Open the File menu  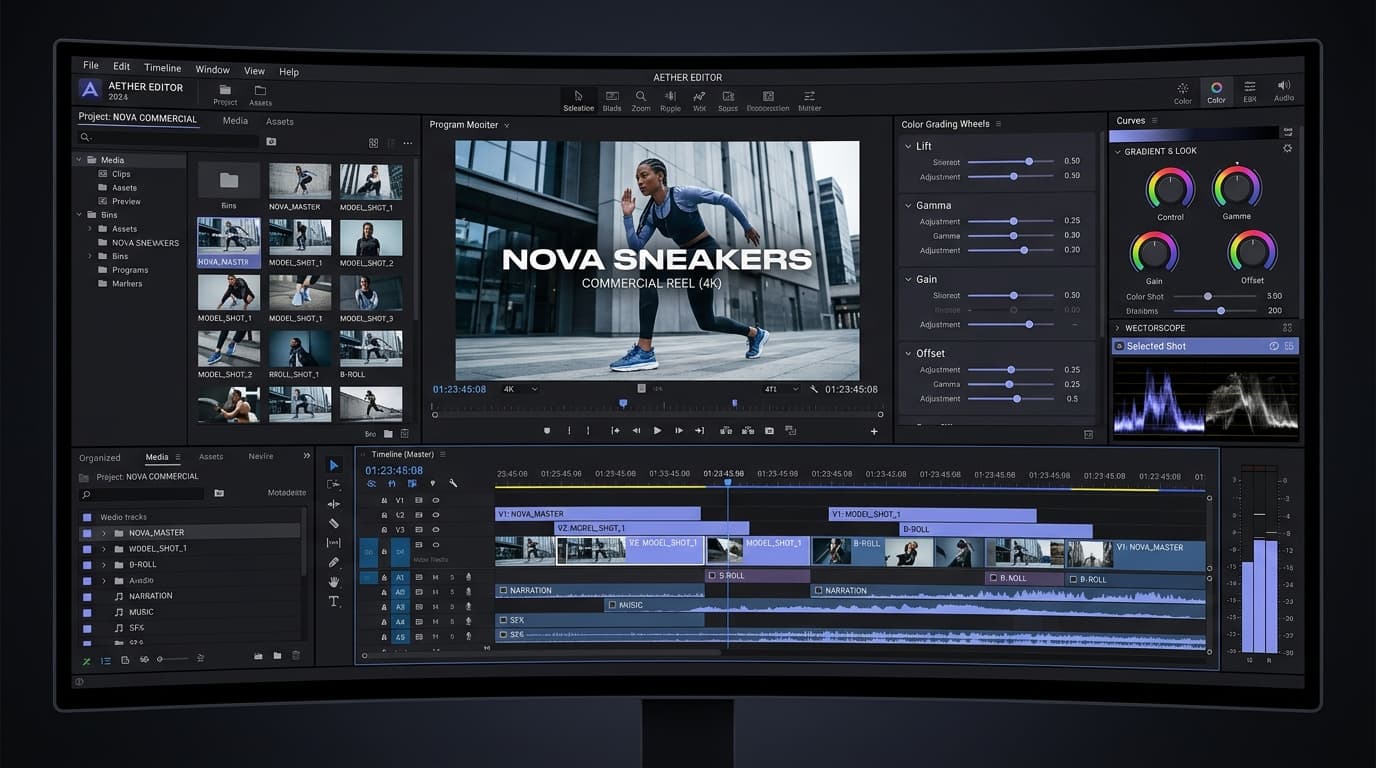[x=91, y=66]
